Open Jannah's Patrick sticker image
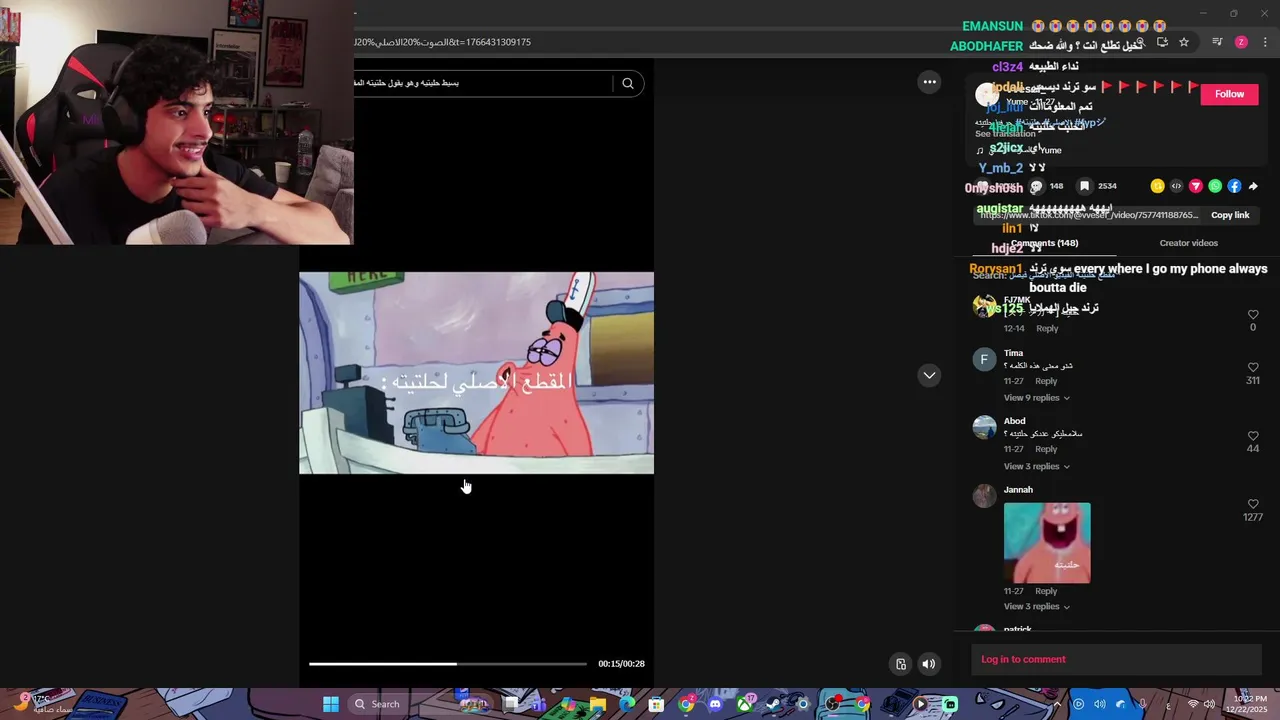The height and width of the screenshot is (720, 1280). pos(1047,543)
